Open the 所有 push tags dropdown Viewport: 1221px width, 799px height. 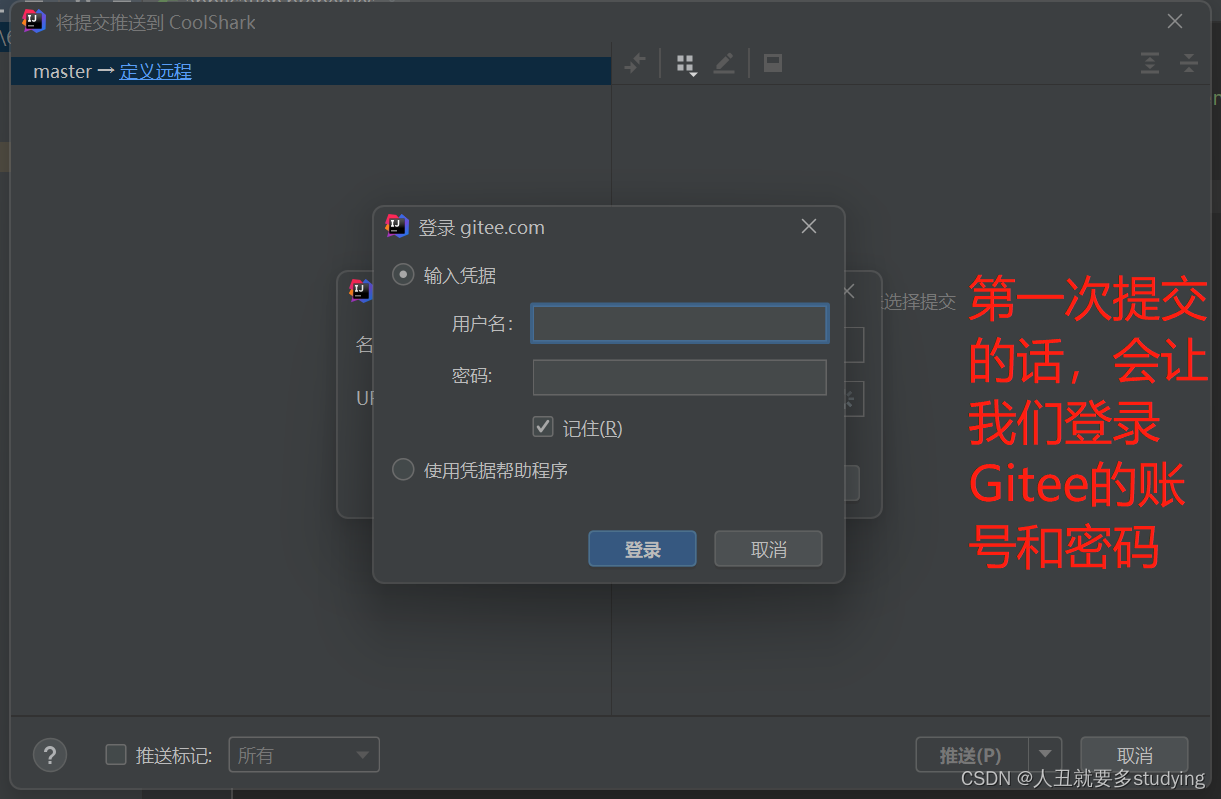point(304,755)
